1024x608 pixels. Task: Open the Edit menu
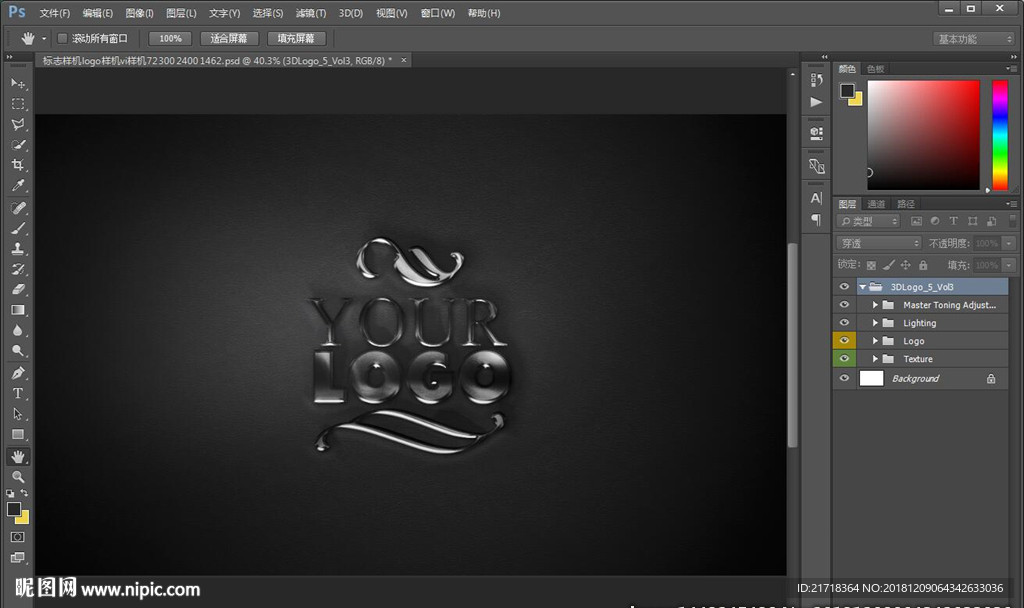[97, 13]
